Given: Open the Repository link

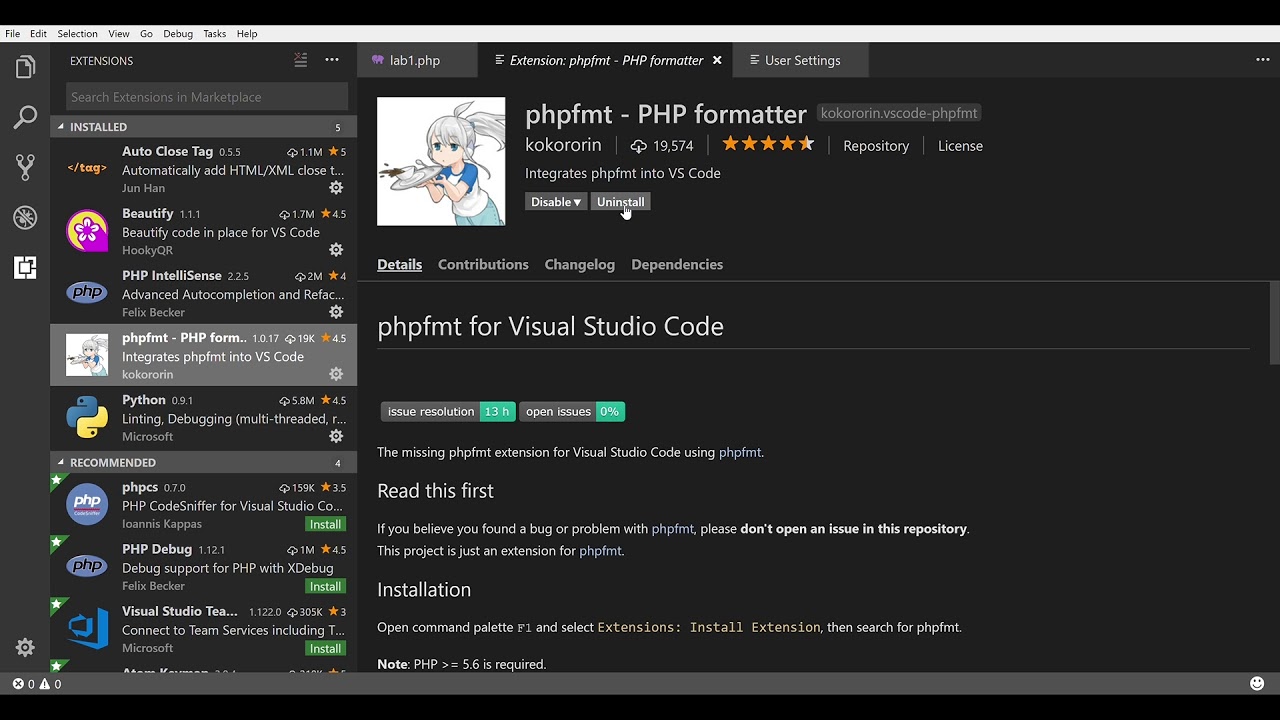Looking at the screenshot, I should pos(876,146).
